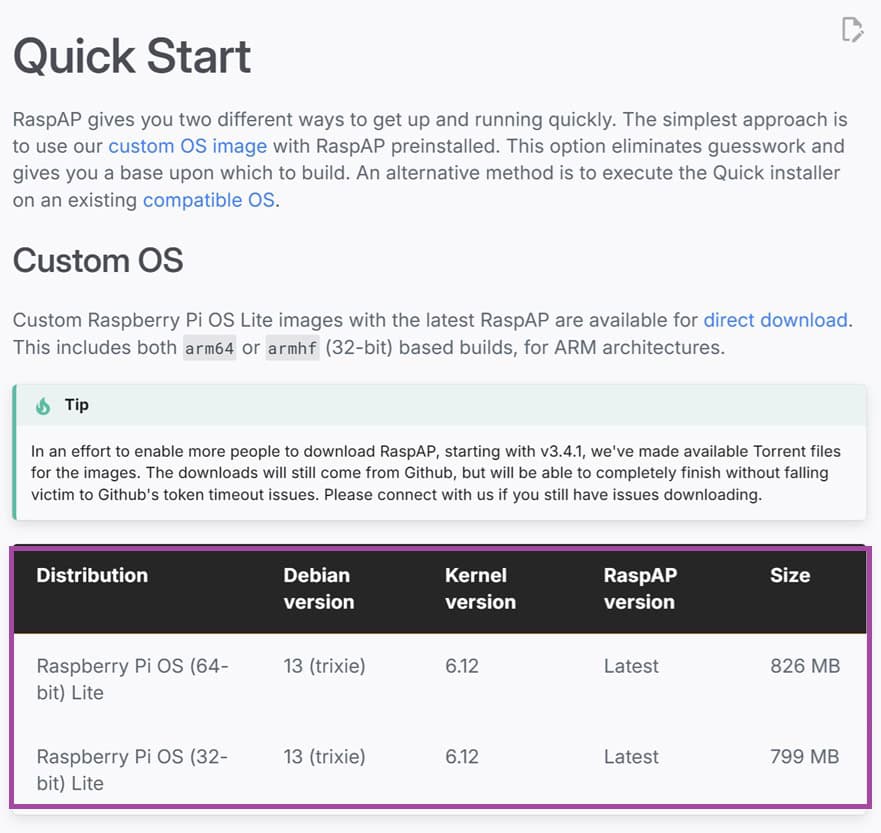Follow the "compatible OS" link
The height and width of the screenshot is (833, 881).
tap(208, 199)
